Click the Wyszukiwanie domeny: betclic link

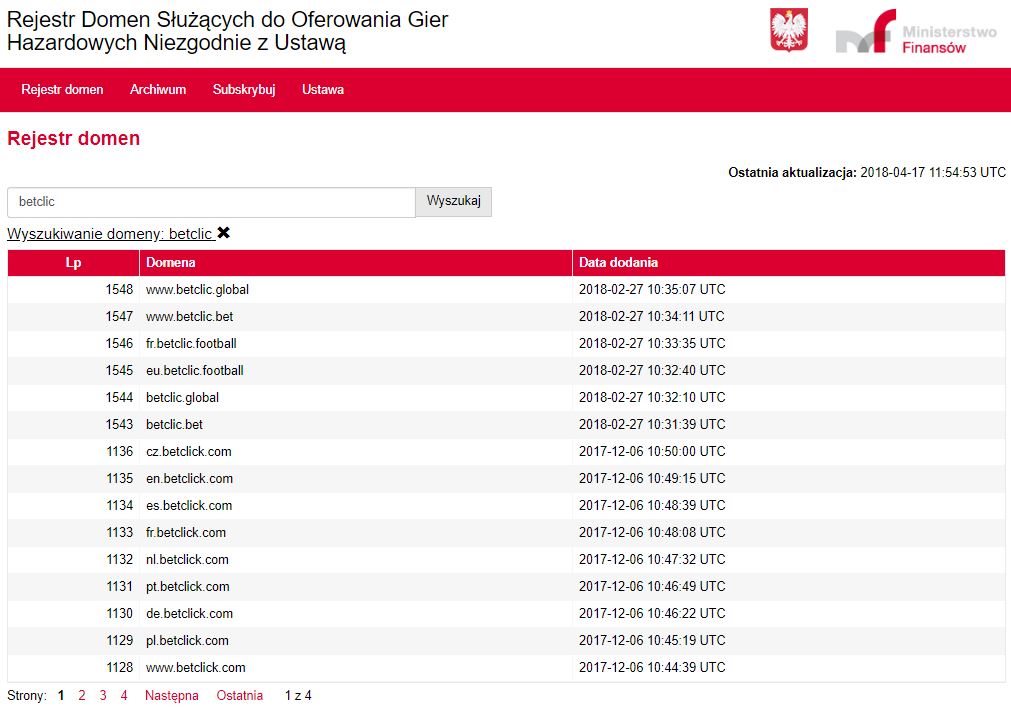110,233
